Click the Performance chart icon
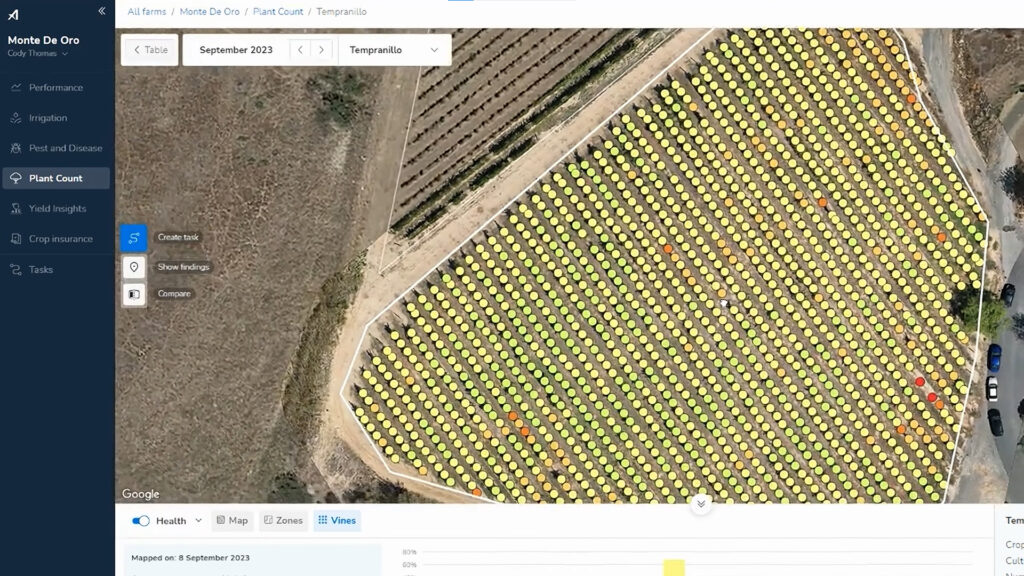 (16, 88)
